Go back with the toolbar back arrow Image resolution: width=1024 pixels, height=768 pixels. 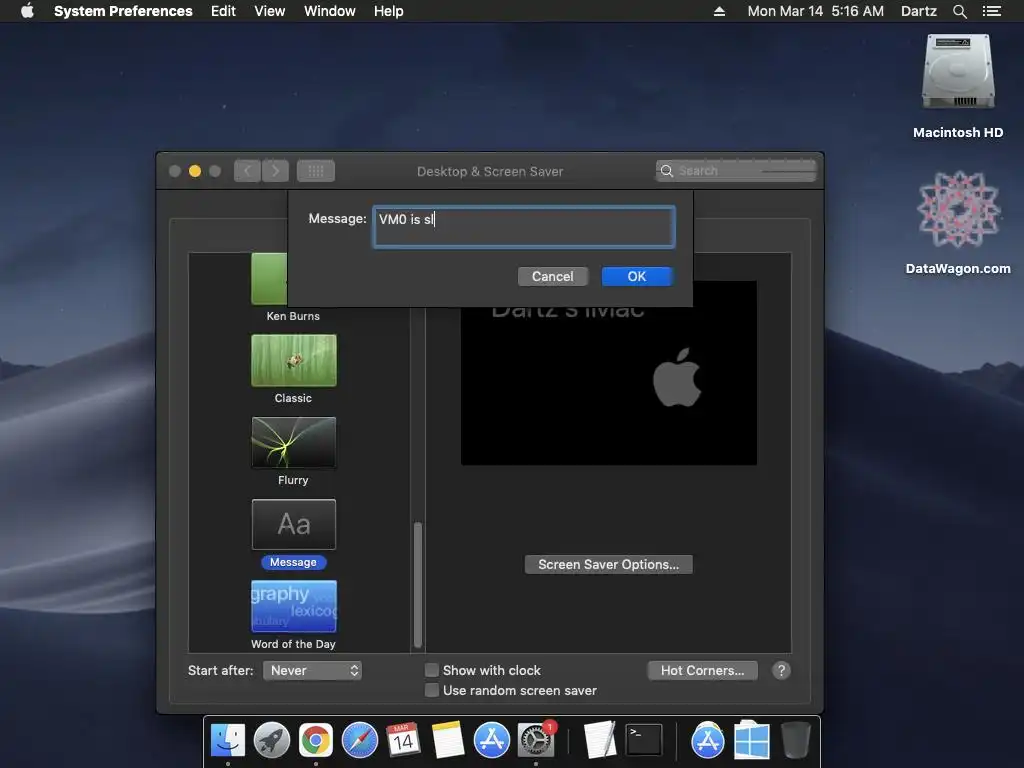click(248, 171)
